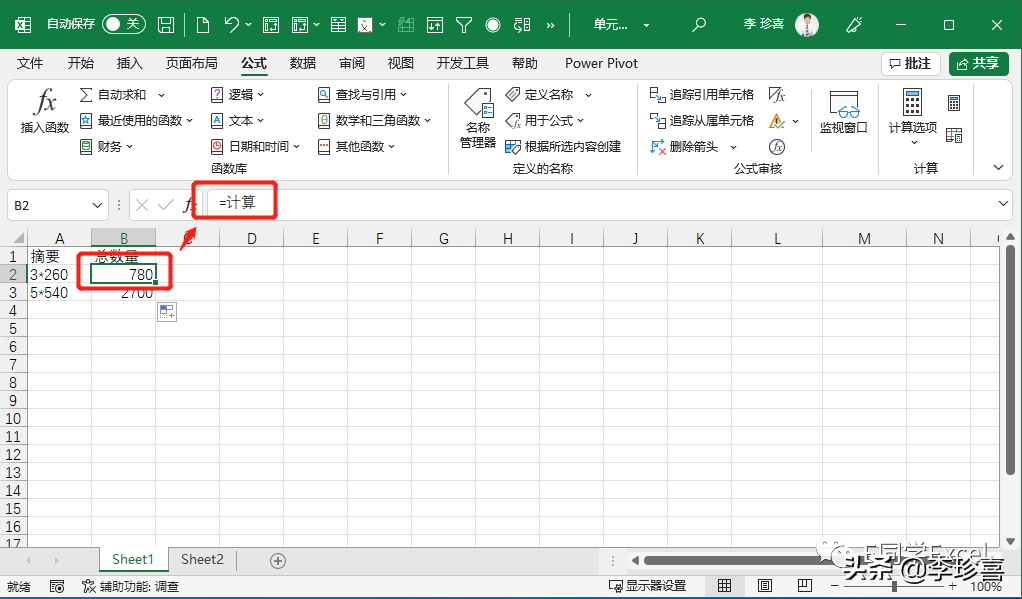Viewport: 1022px width, 599px height.
Task: Click the Insert Function (插入函数) icon
Action: (x=45, y=111)
